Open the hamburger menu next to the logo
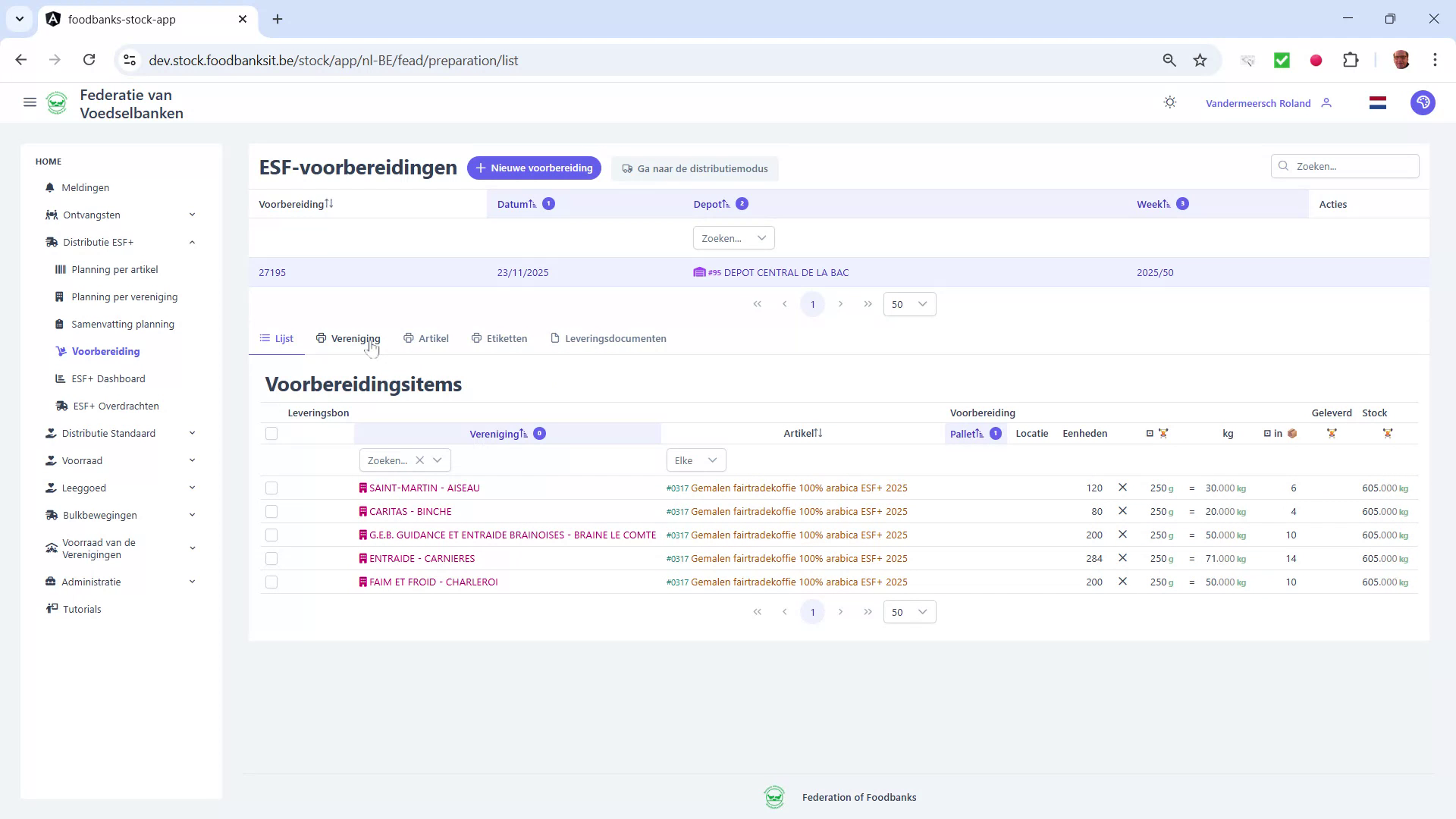 (30, 102)
